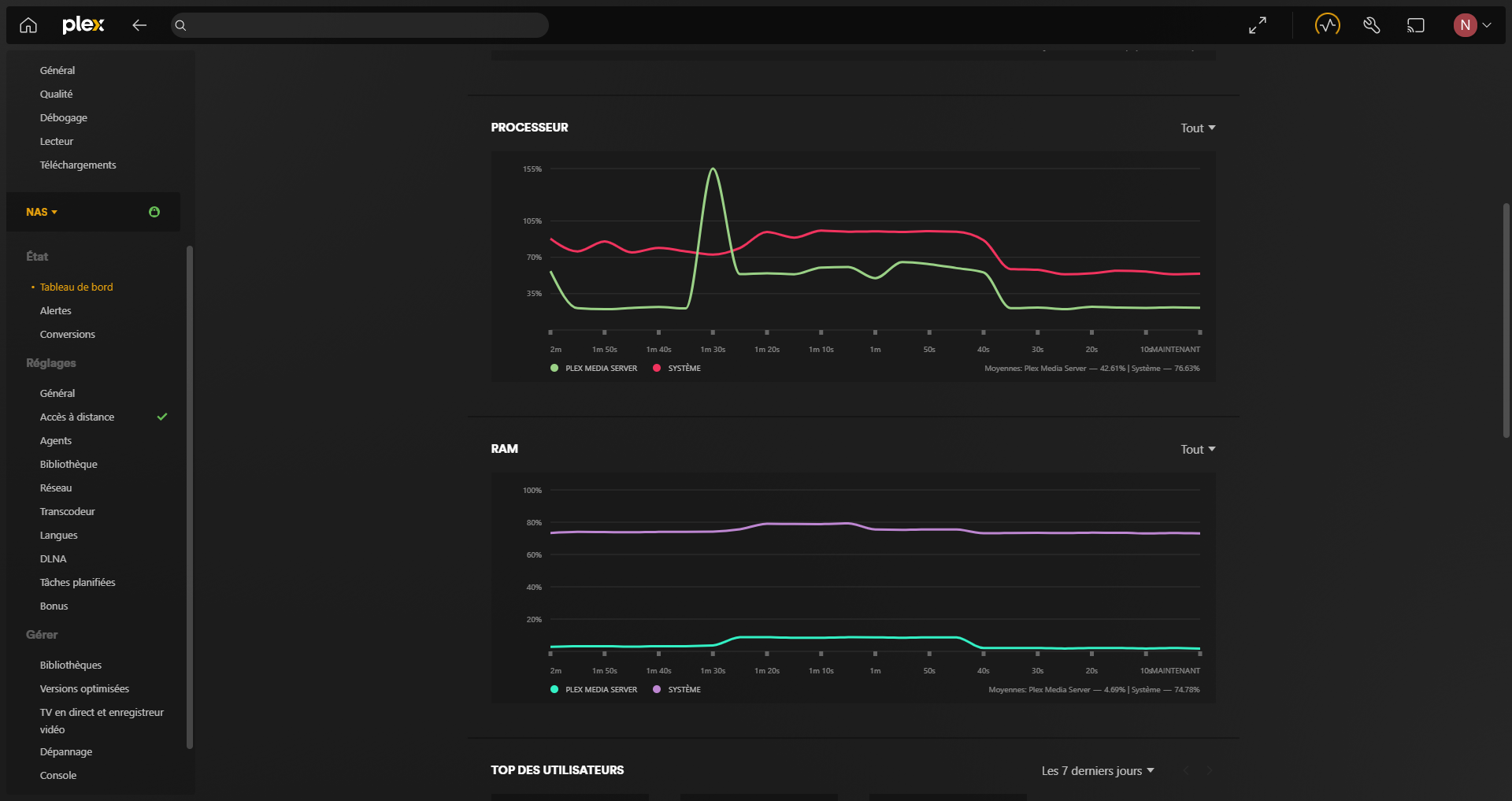Toggle Plex Media Server series in Processeur legend

[595, 369]
